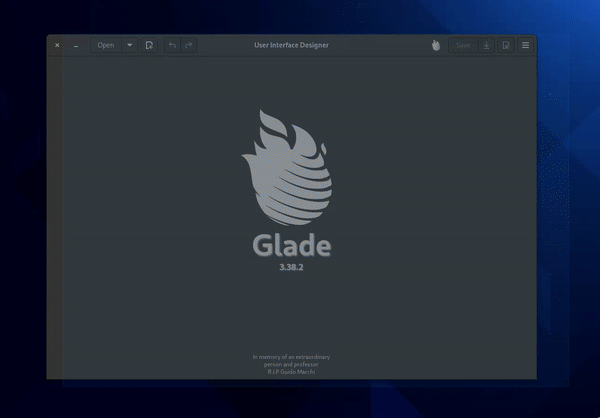Minimize the User Interface Designer window
The height and width of the screenshot is (418, 600).
pyautogui.click(x=76, y=46)
